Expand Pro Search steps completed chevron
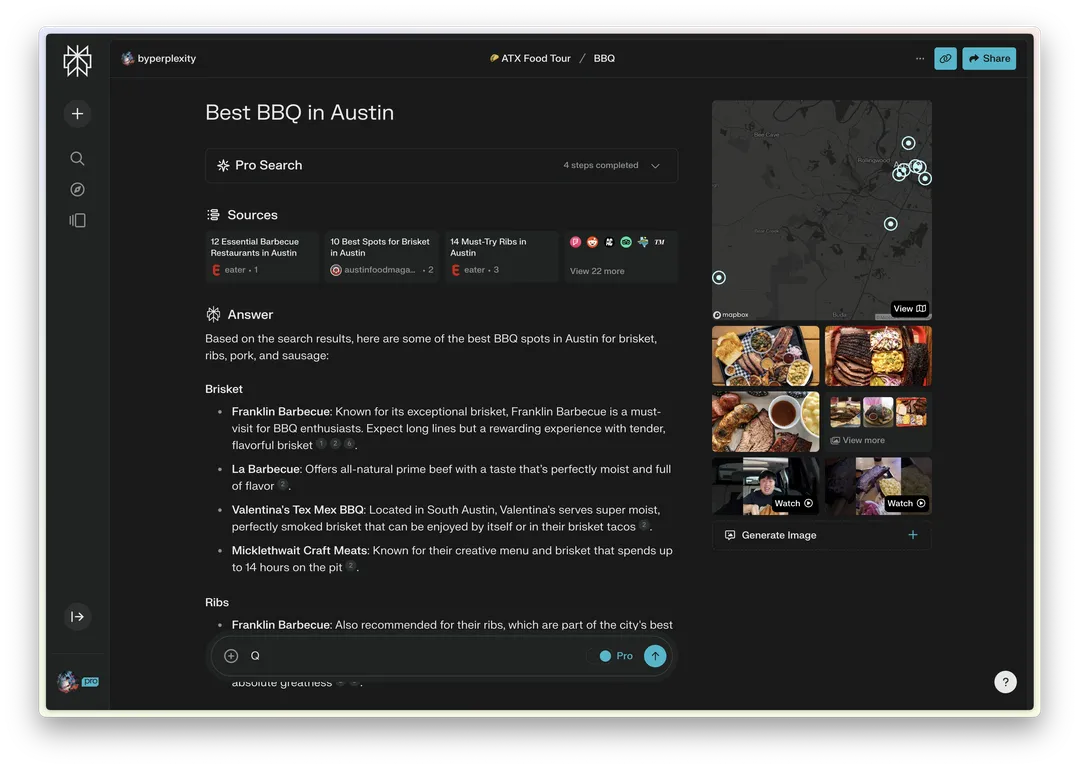 [655, 166]
